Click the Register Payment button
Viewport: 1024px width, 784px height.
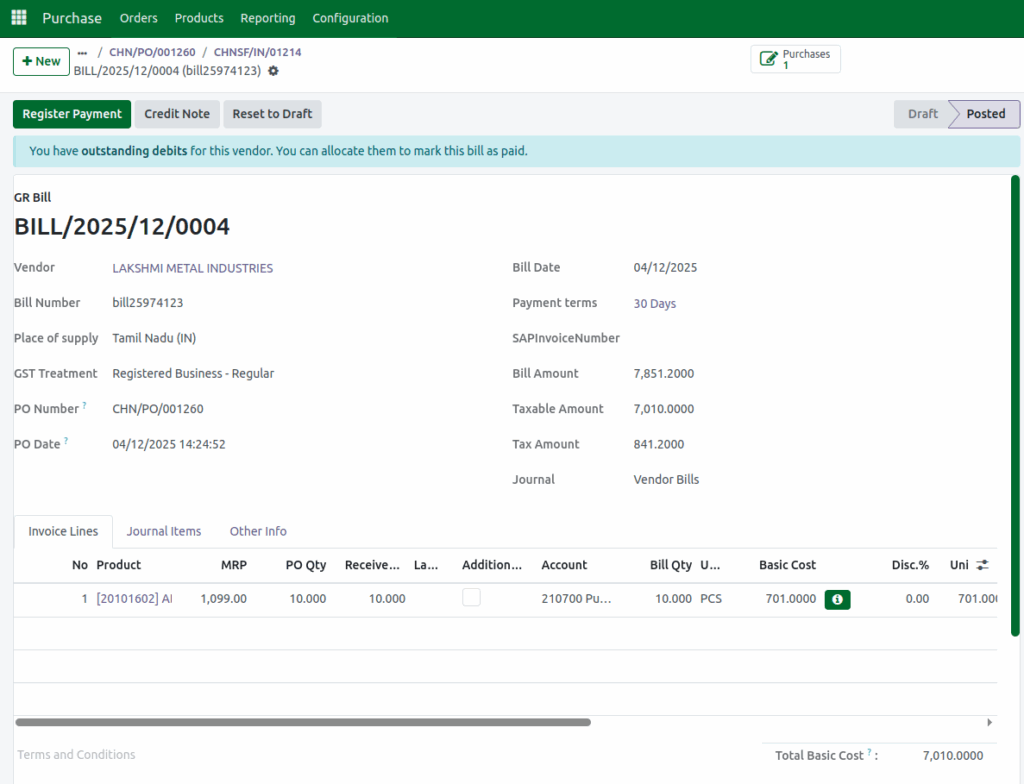point(71,114)
